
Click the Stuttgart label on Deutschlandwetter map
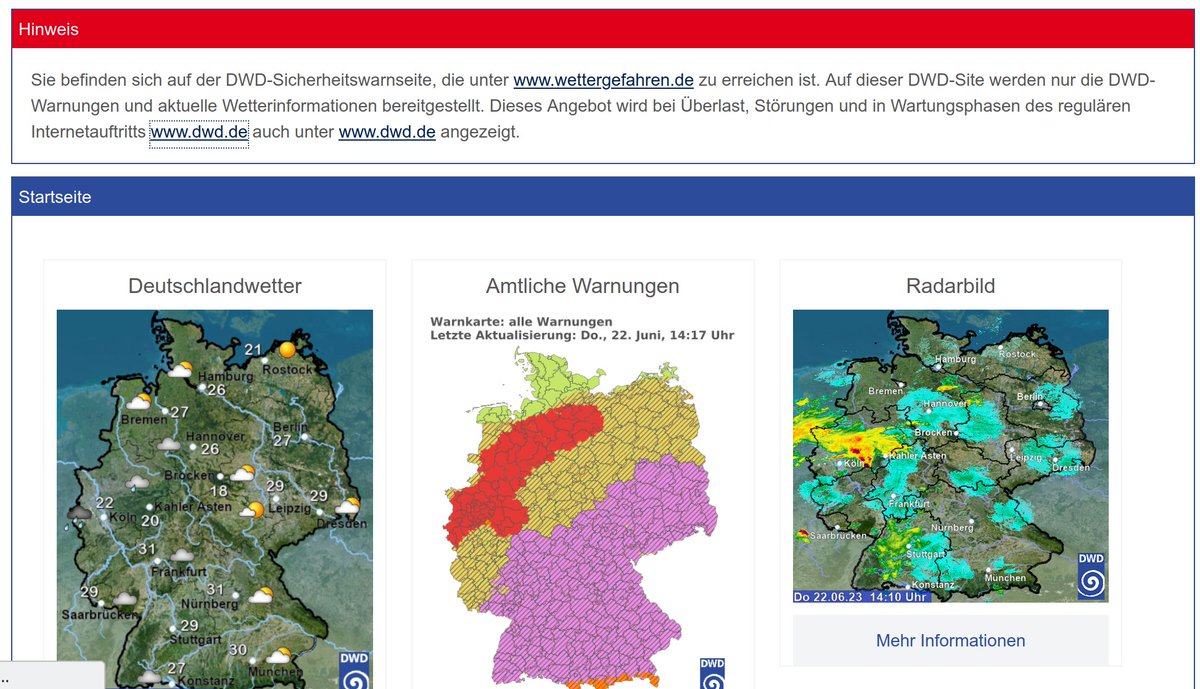[195, 639]
